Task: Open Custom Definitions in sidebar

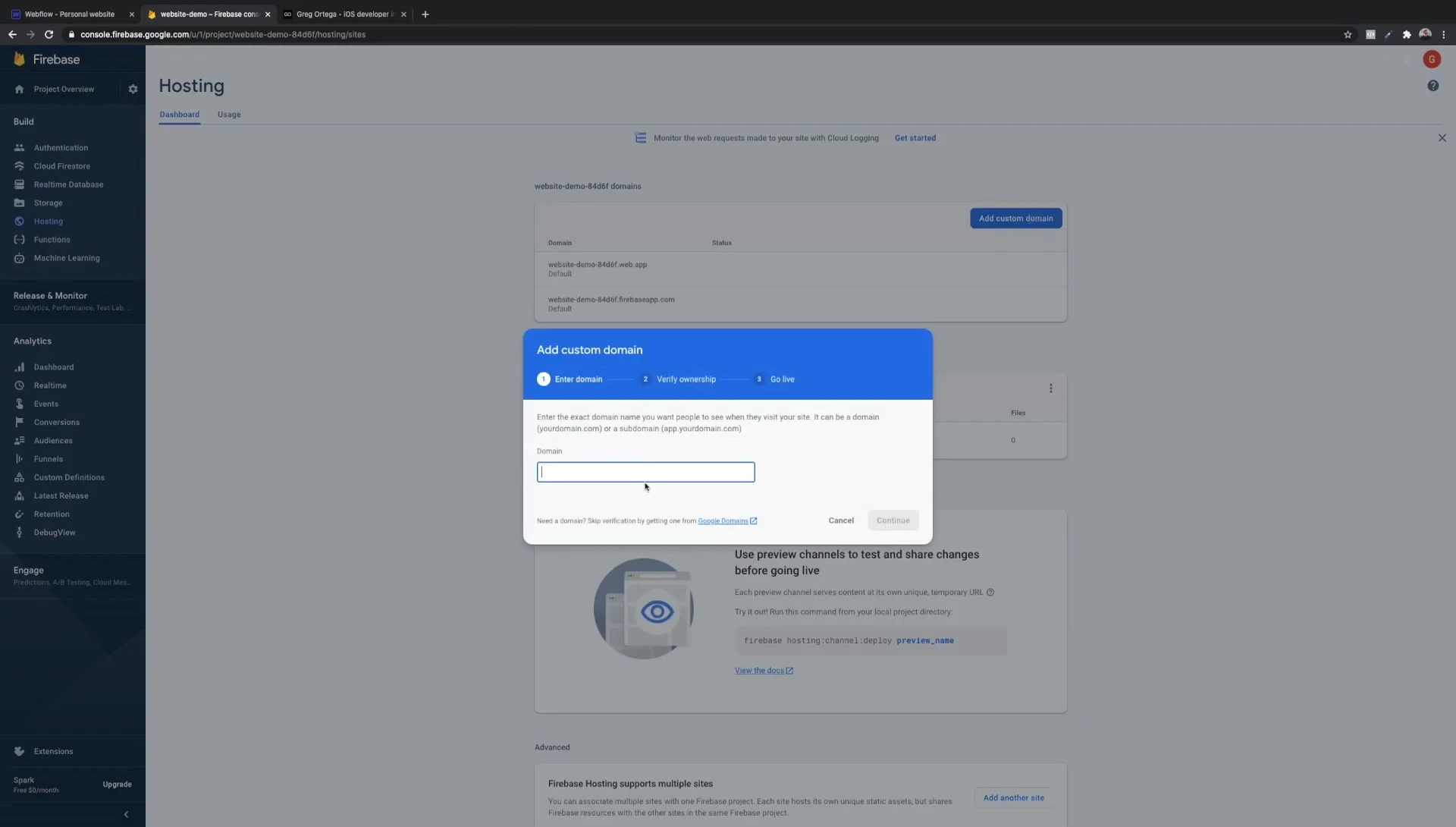Action: 69,477
